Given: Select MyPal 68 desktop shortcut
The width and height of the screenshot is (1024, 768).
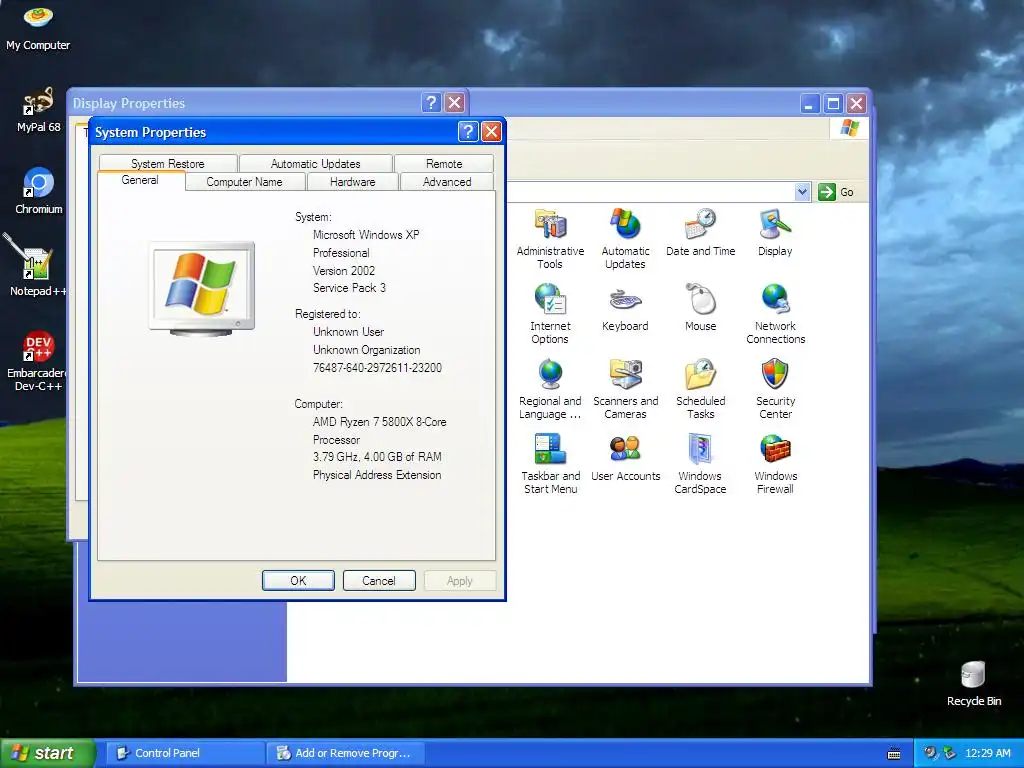Looking at the screenshot, I should pos(38,110).
